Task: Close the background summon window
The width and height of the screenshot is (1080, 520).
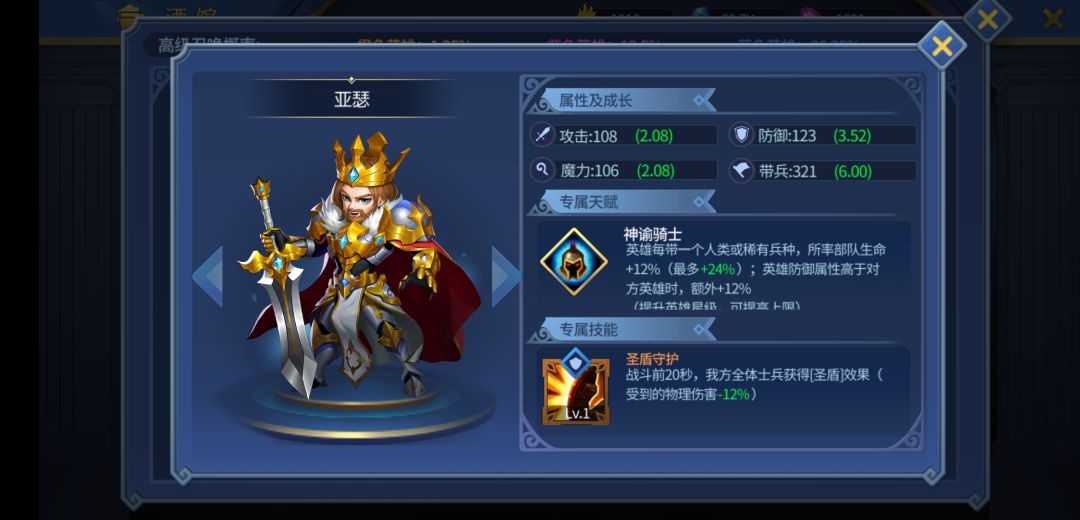Action: 987,19
